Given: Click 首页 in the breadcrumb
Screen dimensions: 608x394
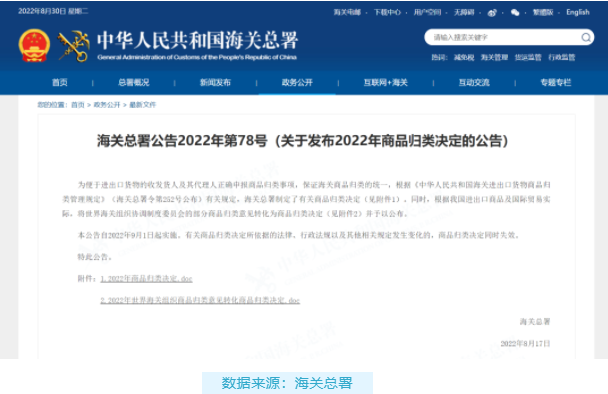Looking at the screenshot, I should pyautogui.click(x=78, y=105).
